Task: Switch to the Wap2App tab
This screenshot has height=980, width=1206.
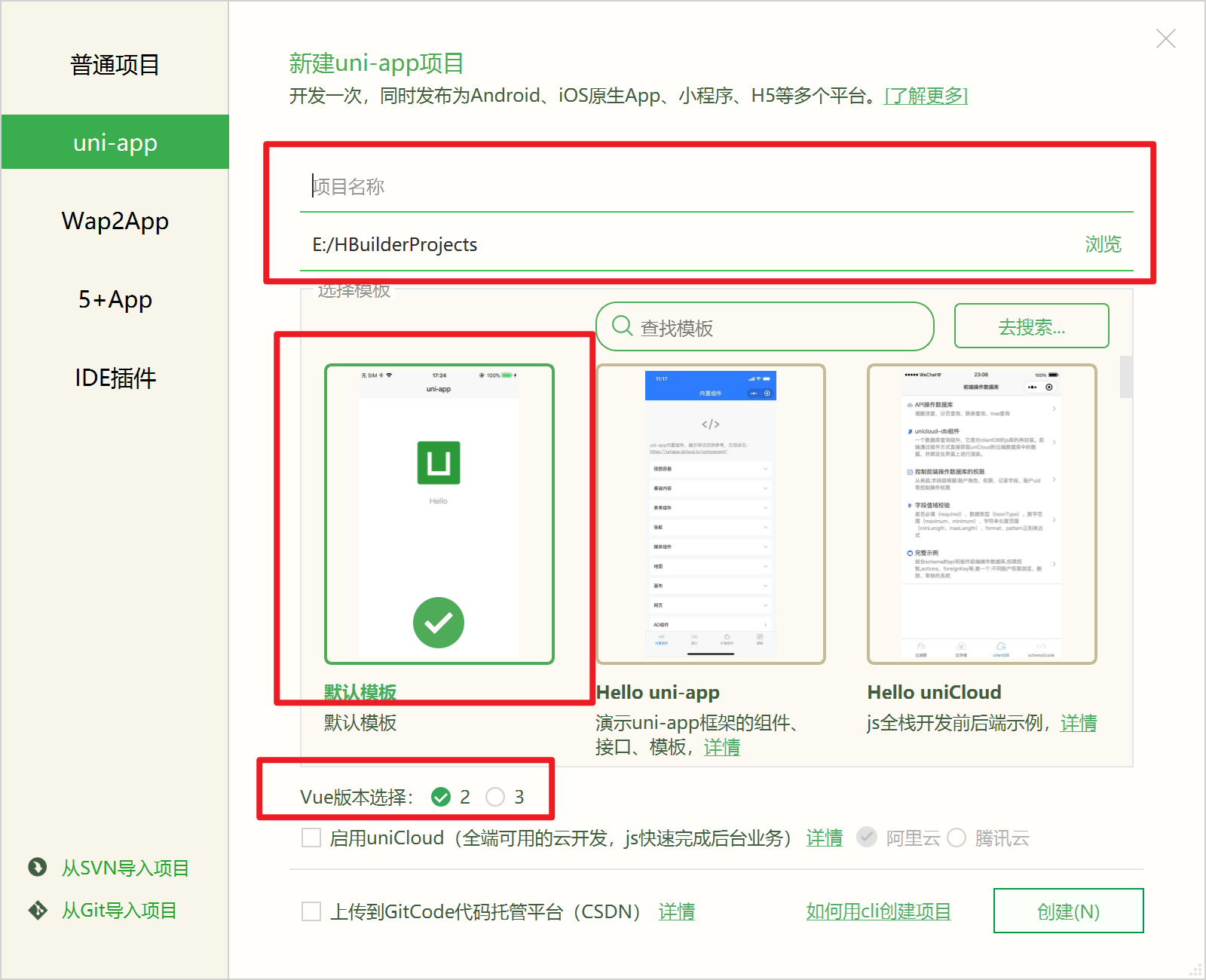Action: pyautogui.click(x=115, y=221)
